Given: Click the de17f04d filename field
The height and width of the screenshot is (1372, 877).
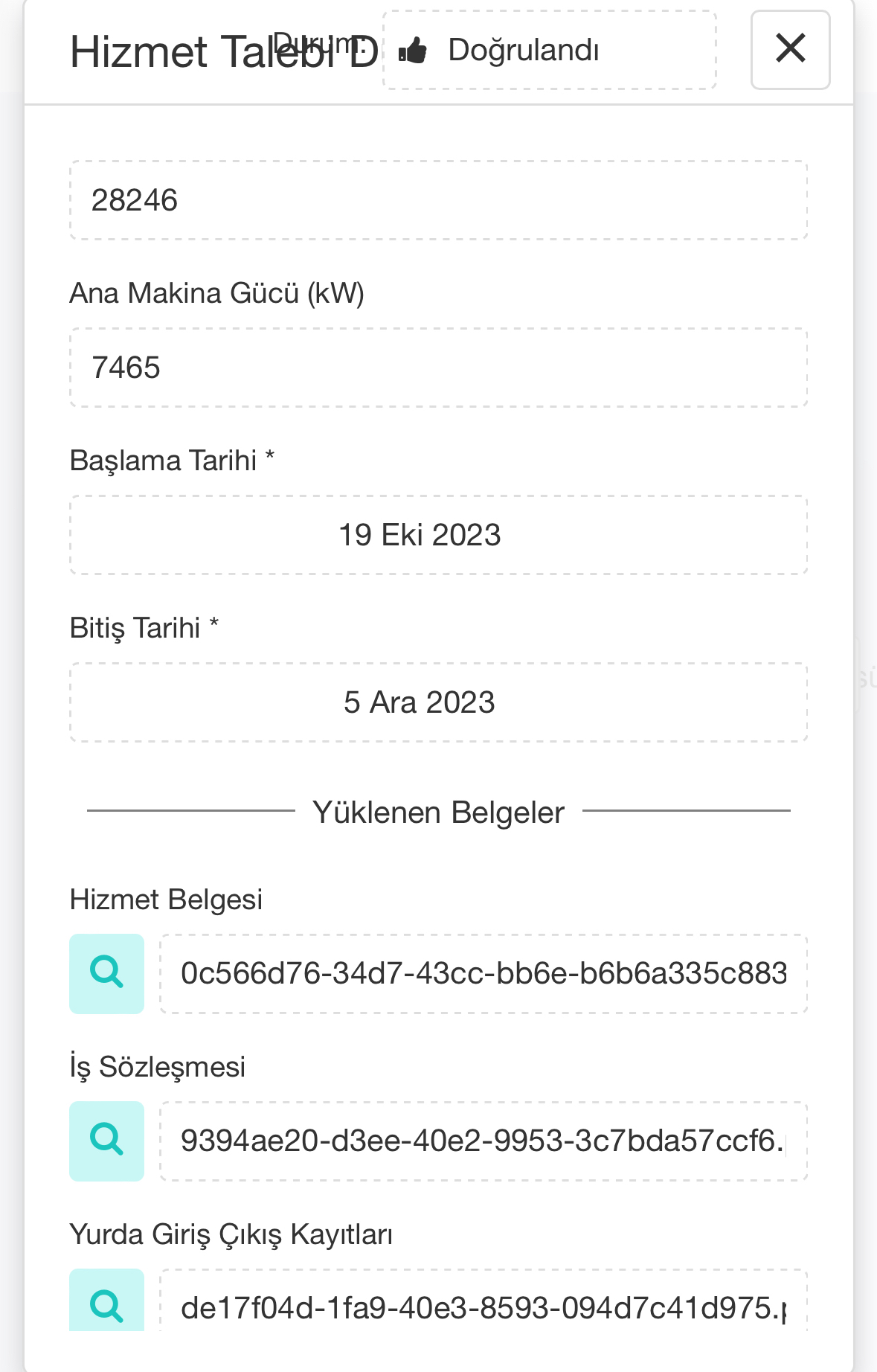Looking at the screenshot, I should (484, 1301).
